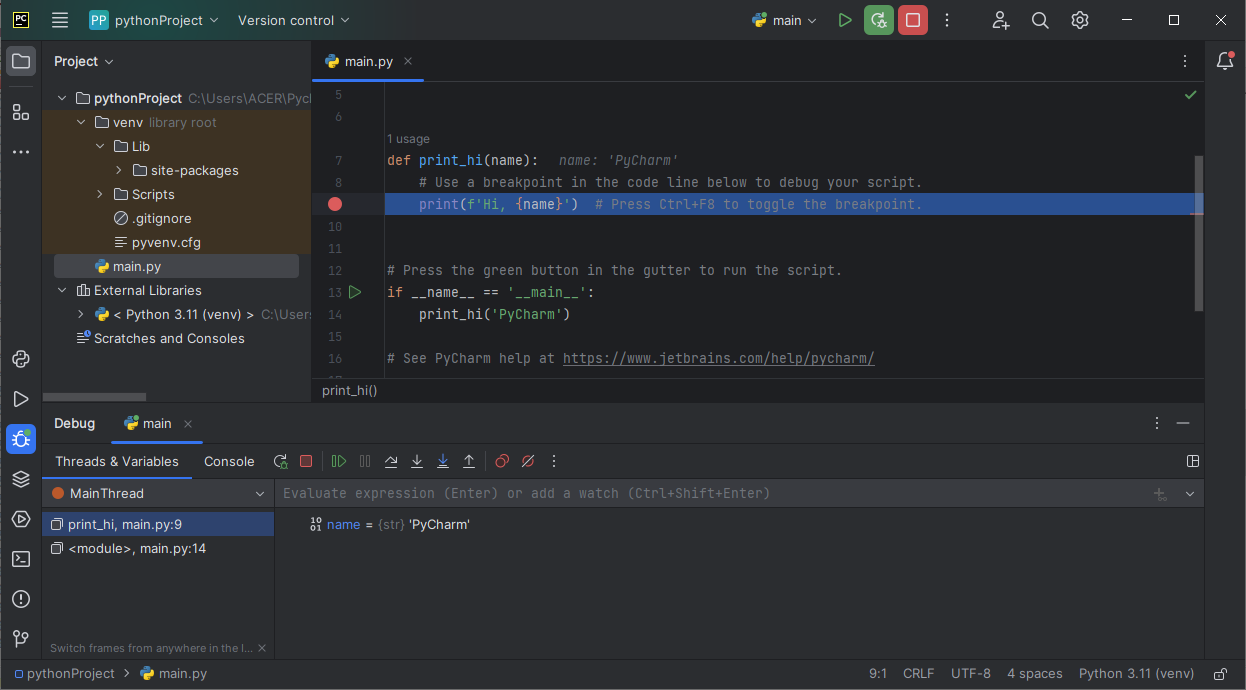Click Step Into My Code
The width and height of the screenshot is (1246, 690).
tap(443, 461)
